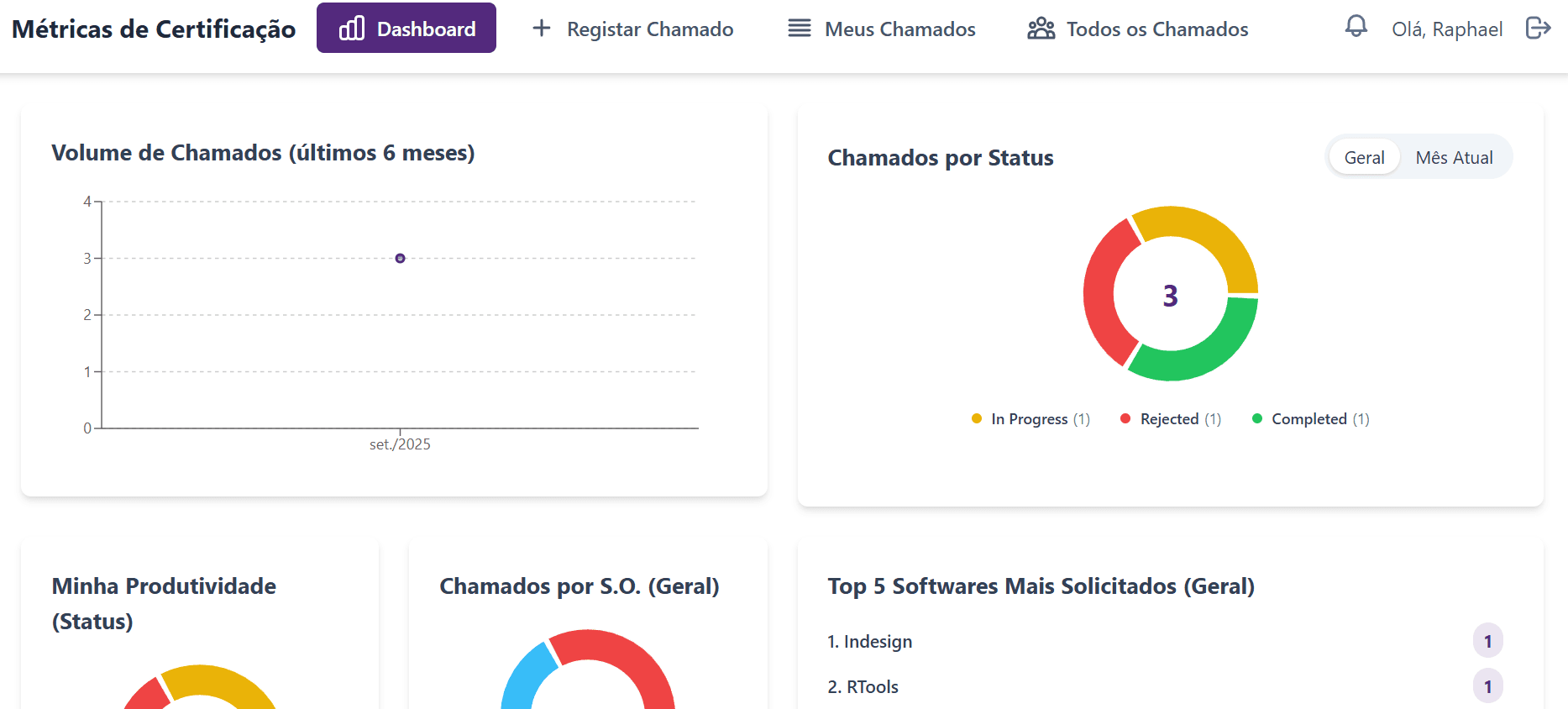Click the count badge next to RTools
The height and width of the screenshot is (709, 1568).
tap(1487, 687)
